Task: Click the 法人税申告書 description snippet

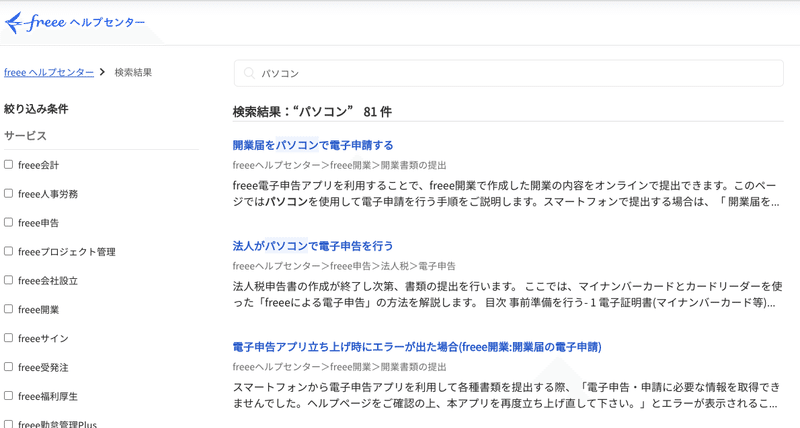Action: (507, 294)
